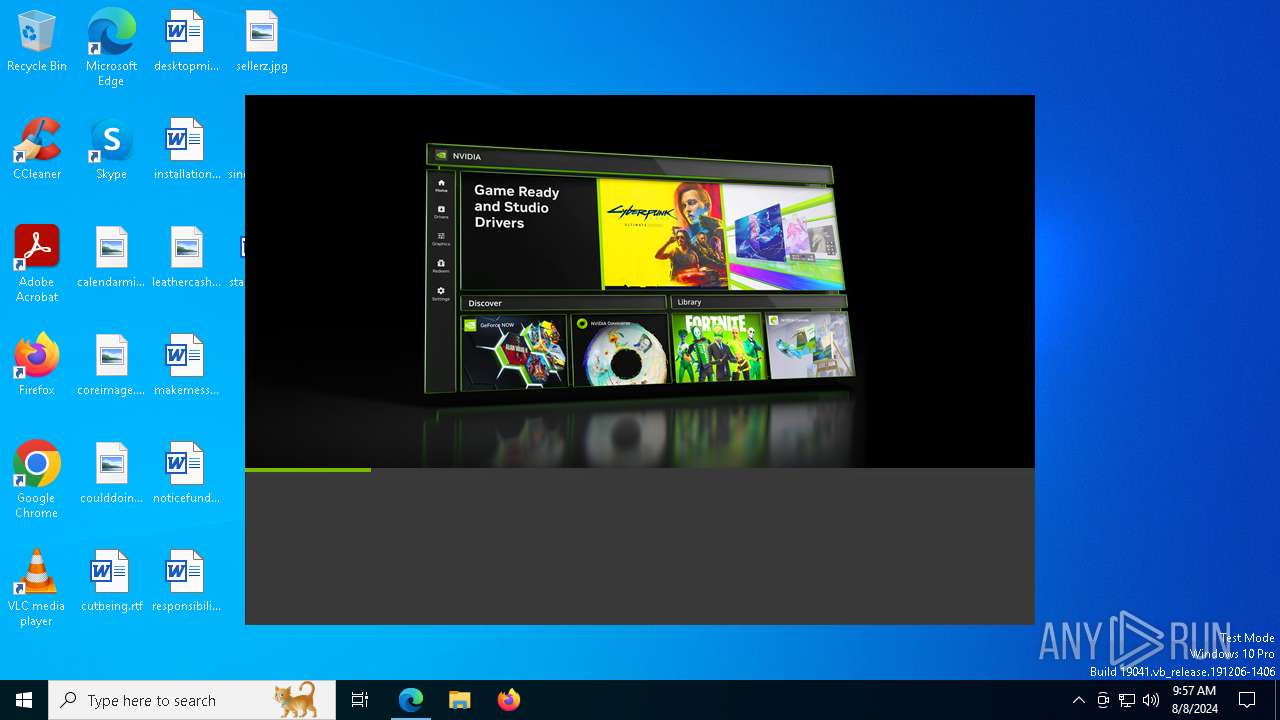
Task: Select the makemess... Word document
Action: (x=186, y=366)
